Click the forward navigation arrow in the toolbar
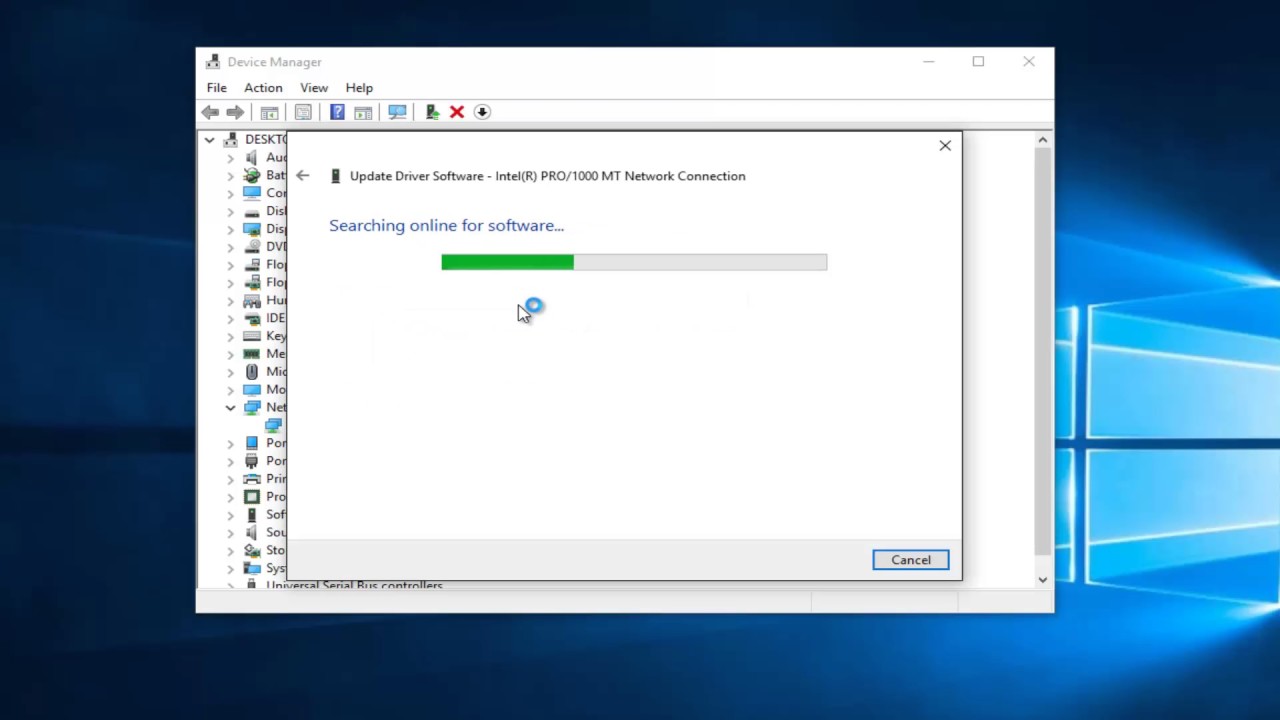 point(235,111)
